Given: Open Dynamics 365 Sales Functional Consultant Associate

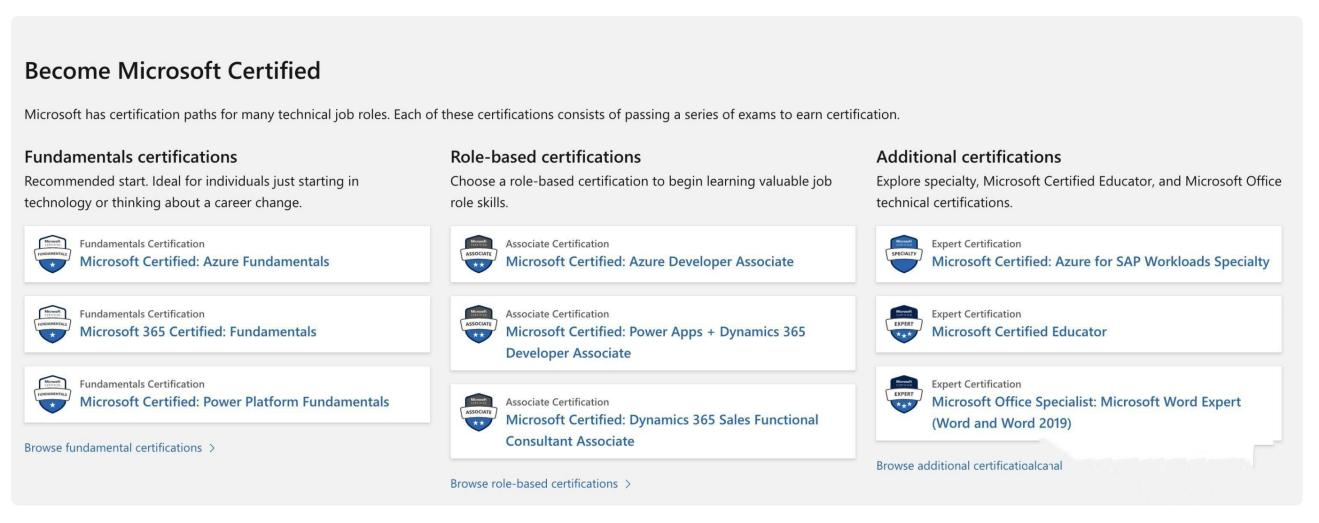Looking at the screenshot, I should pyautogui.click(x=662, y=430).
